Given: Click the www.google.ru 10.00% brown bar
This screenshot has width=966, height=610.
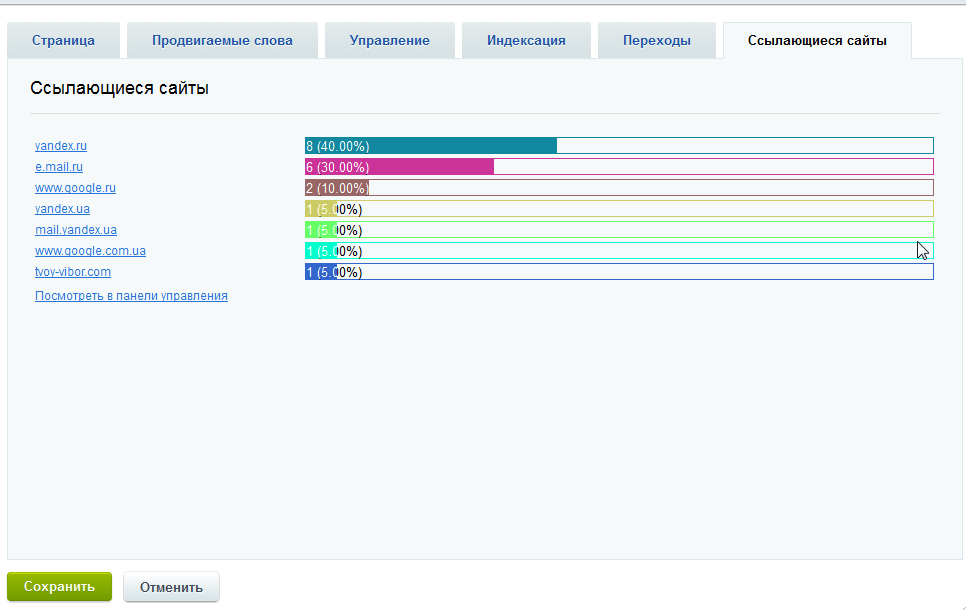Looking at the screenshot, I should [619, 188].
